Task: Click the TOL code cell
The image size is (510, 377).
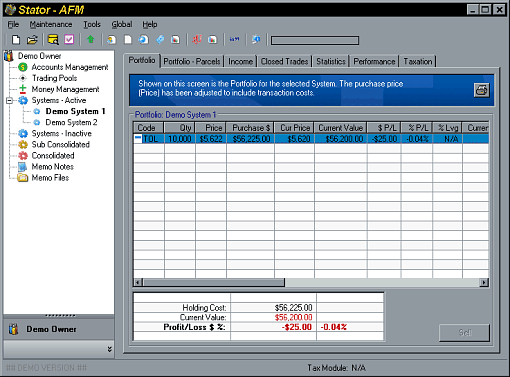Action: 150,139
